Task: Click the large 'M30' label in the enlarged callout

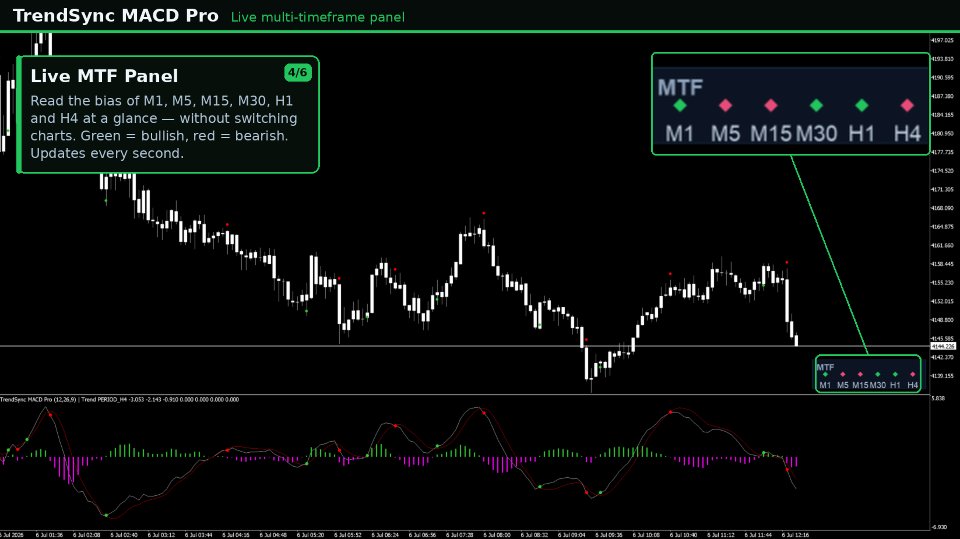Action: [816, 134]
